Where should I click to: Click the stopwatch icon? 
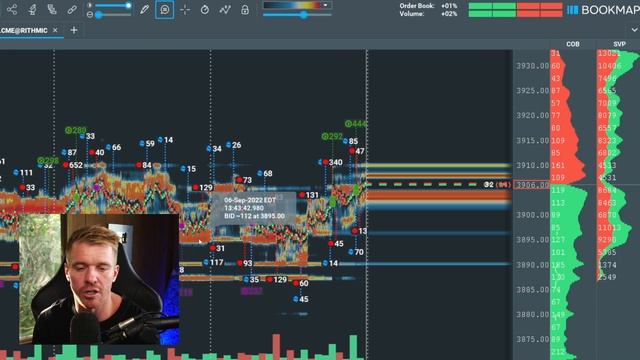205,10
